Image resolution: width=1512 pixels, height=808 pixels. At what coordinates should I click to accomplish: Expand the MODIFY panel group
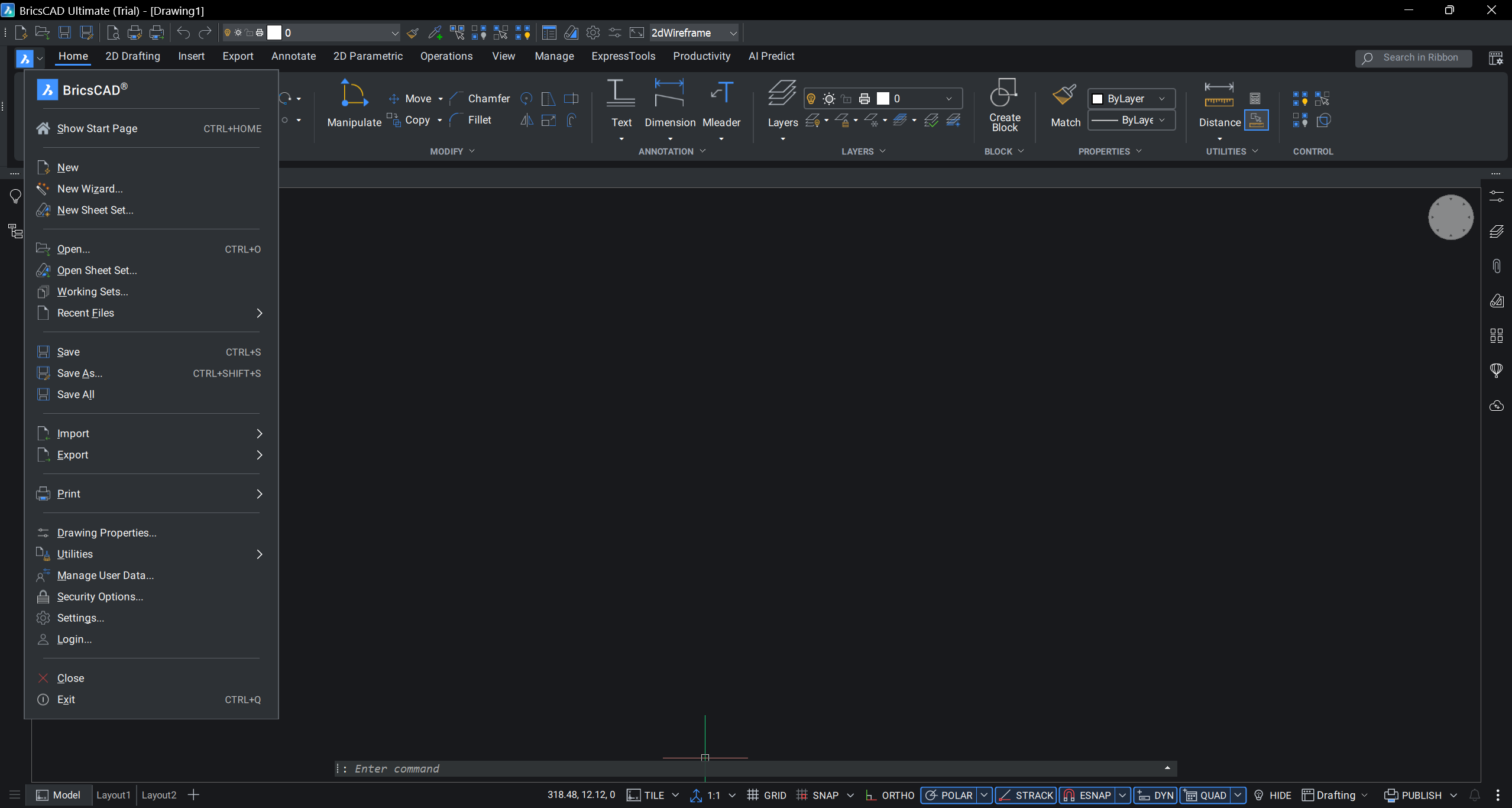pyautogui.click(x=452, y=152)
